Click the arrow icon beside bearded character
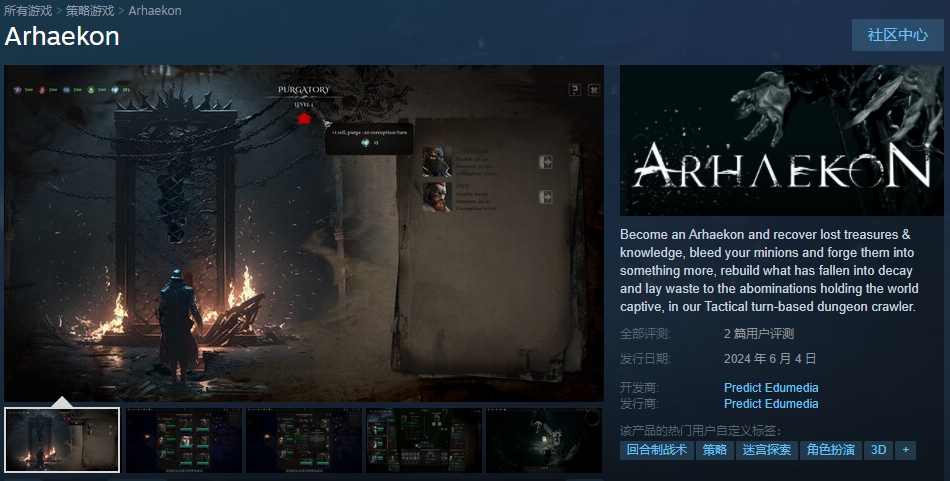This screenshot has height=481, width=950. pyautogui.click(x=545, y=197)
